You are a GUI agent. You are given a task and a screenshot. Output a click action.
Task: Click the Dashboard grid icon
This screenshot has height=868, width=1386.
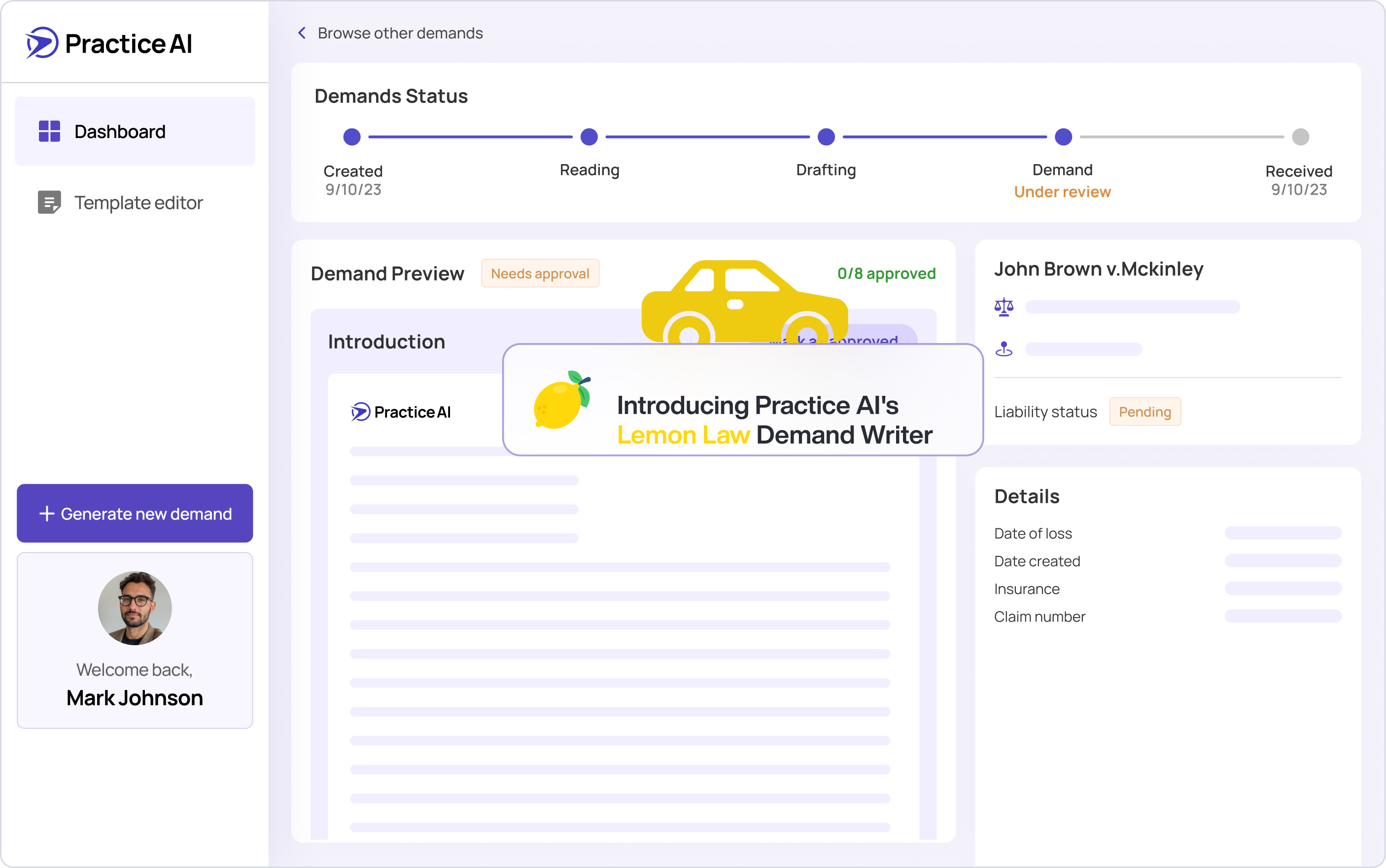[49, 132]
